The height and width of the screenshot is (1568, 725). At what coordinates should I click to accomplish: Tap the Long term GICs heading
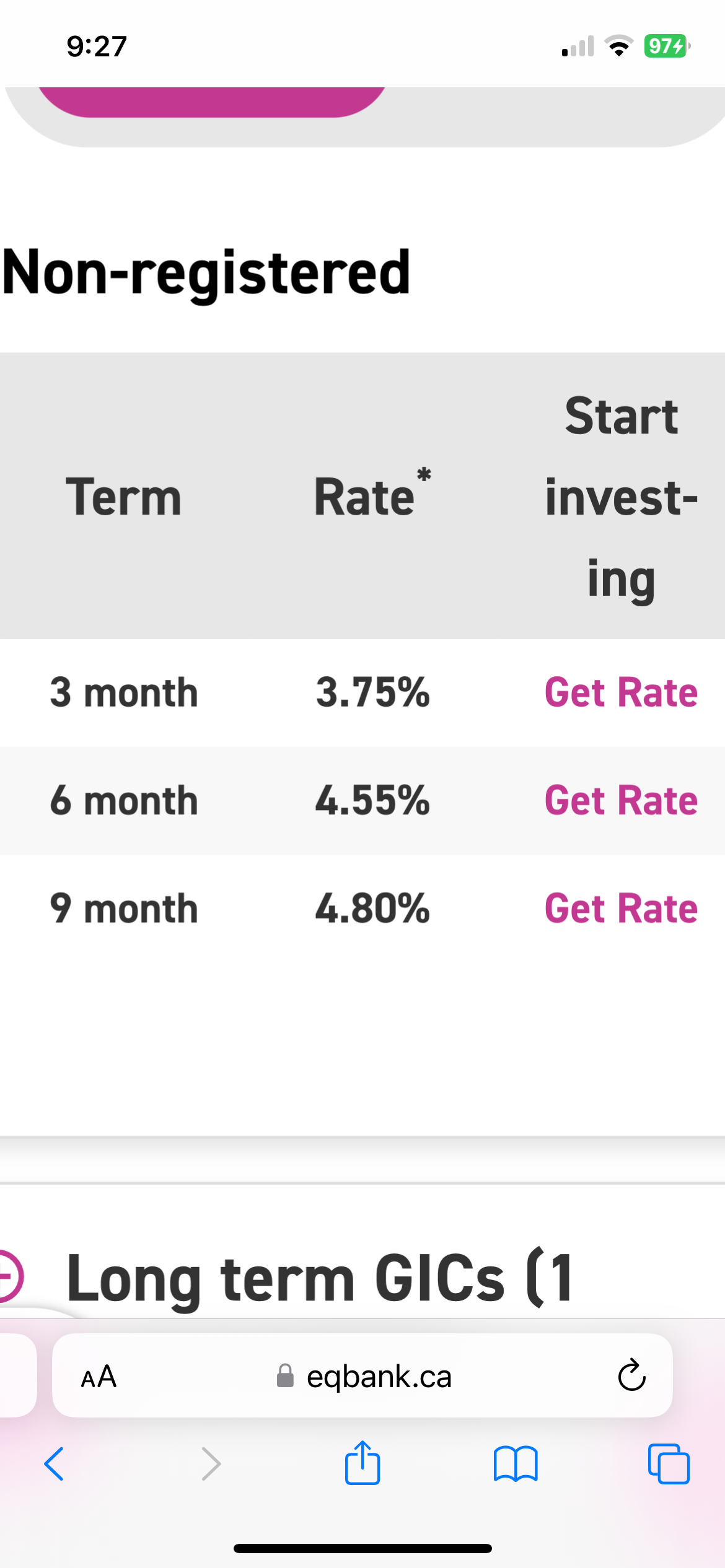[x=319, y=1277]
